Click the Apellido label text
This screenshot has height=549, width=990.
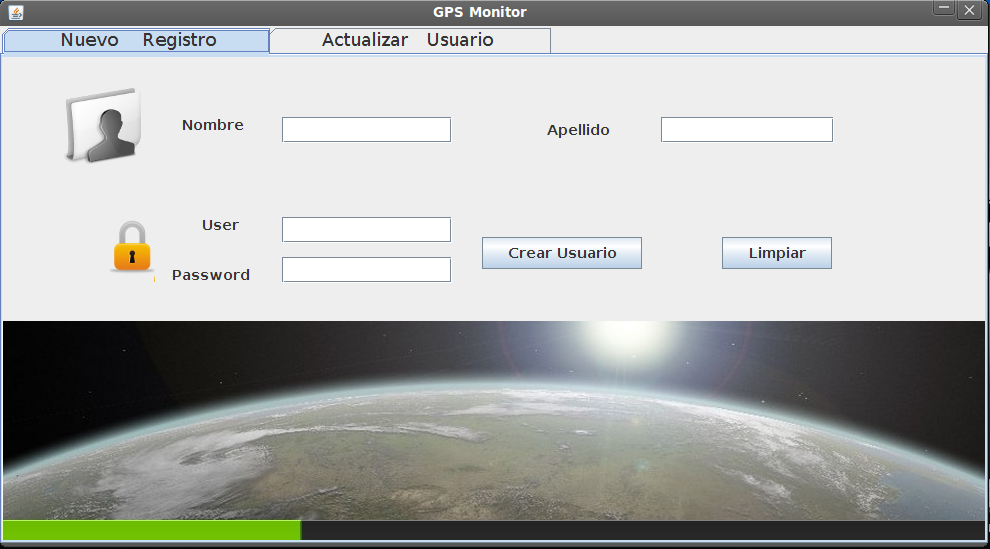[x=578, y=130]
